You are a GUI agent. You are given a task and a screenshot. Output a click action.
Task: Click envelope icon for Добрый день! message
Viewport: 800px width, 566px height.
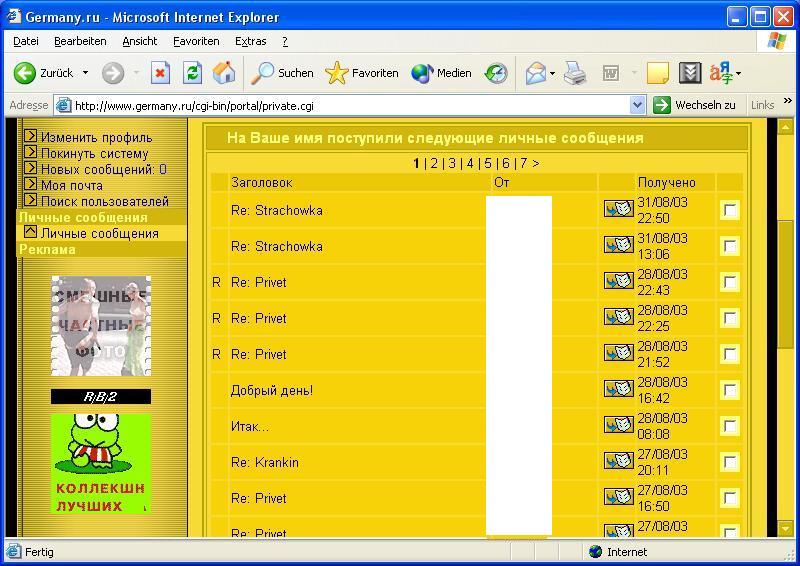point(618,389)
